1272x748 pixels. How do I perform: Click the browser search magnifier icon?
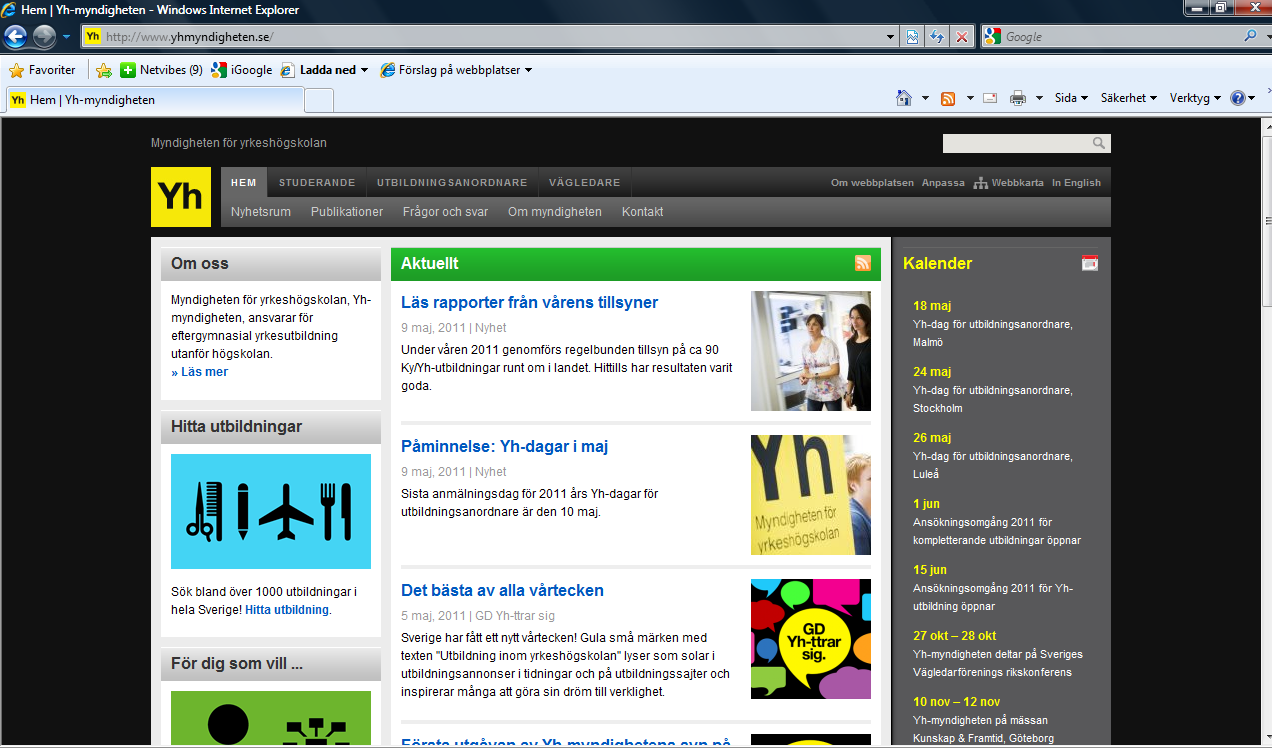(1251, 37)
